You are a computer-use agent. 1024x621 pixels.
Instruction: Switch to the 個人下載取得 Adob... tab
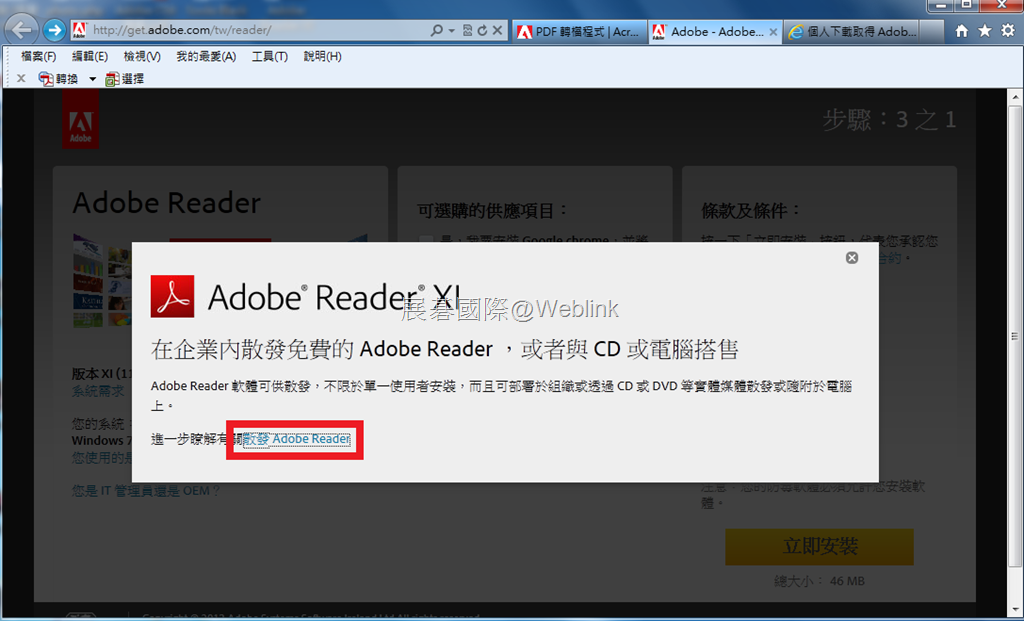852,31
